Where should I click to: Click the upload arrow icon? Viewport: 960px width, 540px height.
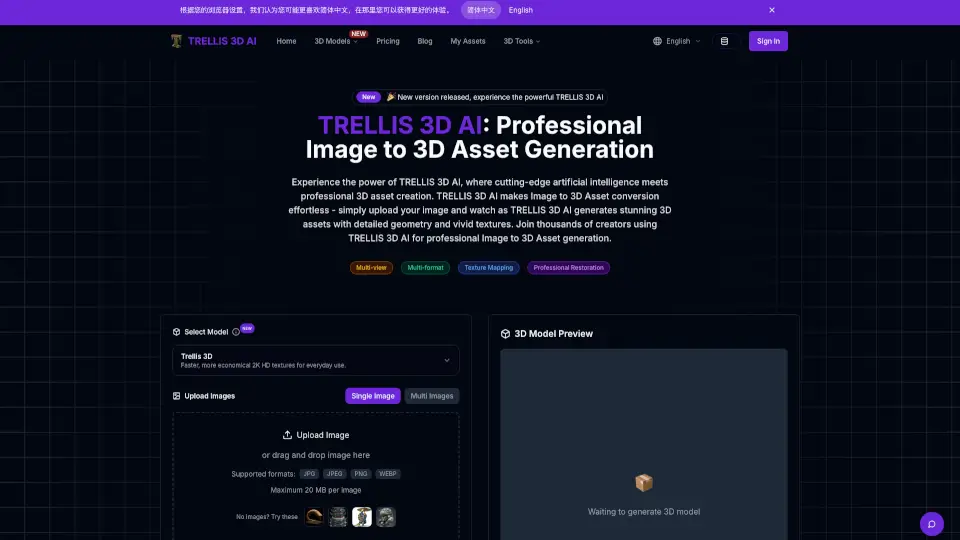(x=287, y=435)
